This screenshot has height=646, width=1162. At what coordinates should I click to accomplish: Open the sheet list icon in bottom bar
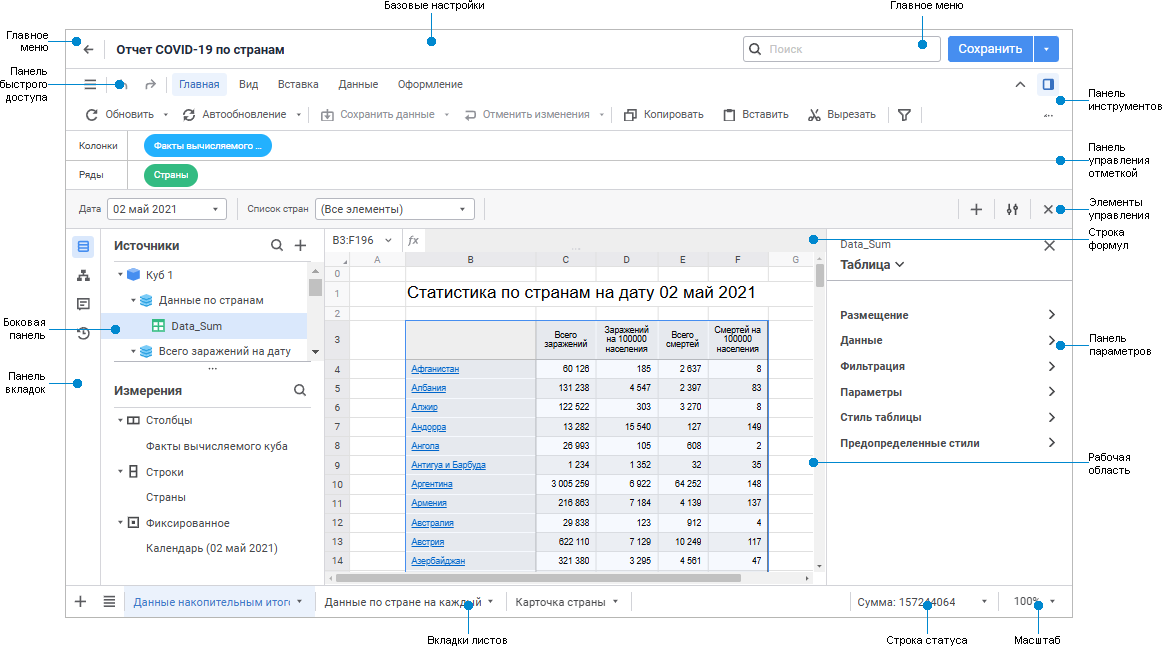[x=109, y=601]
